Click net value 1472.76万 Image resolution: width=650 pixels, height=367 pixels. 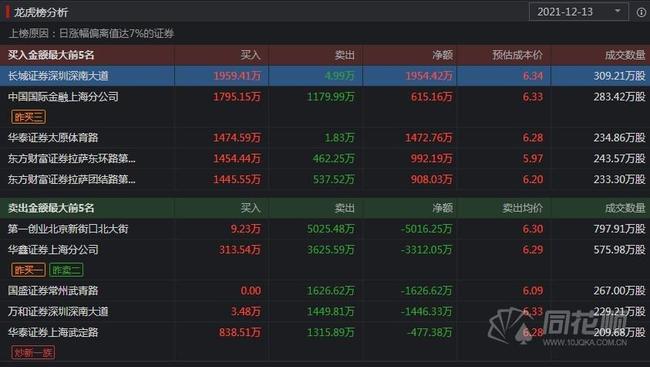[x=429, y=138]
